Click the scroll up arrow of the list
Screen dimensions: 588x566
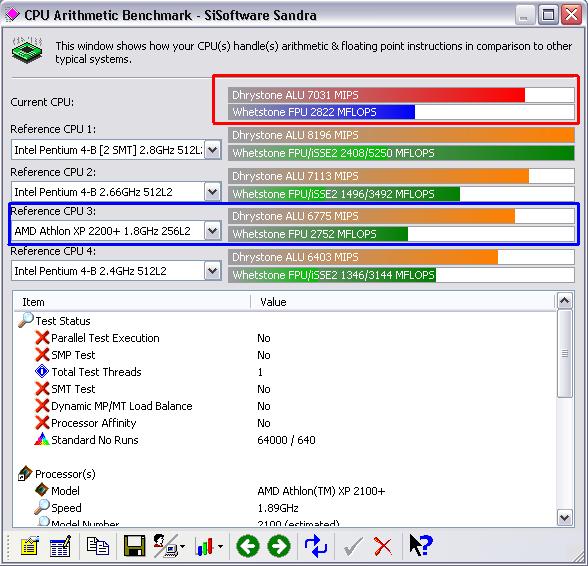pyautogui.click(x=565, y=300)
